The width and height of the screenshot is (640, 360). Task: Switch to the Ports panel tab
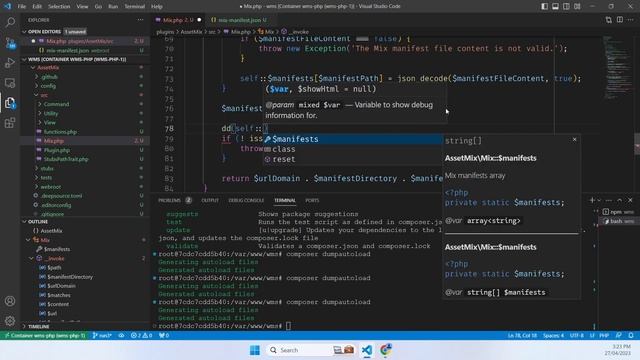[312, 200]
